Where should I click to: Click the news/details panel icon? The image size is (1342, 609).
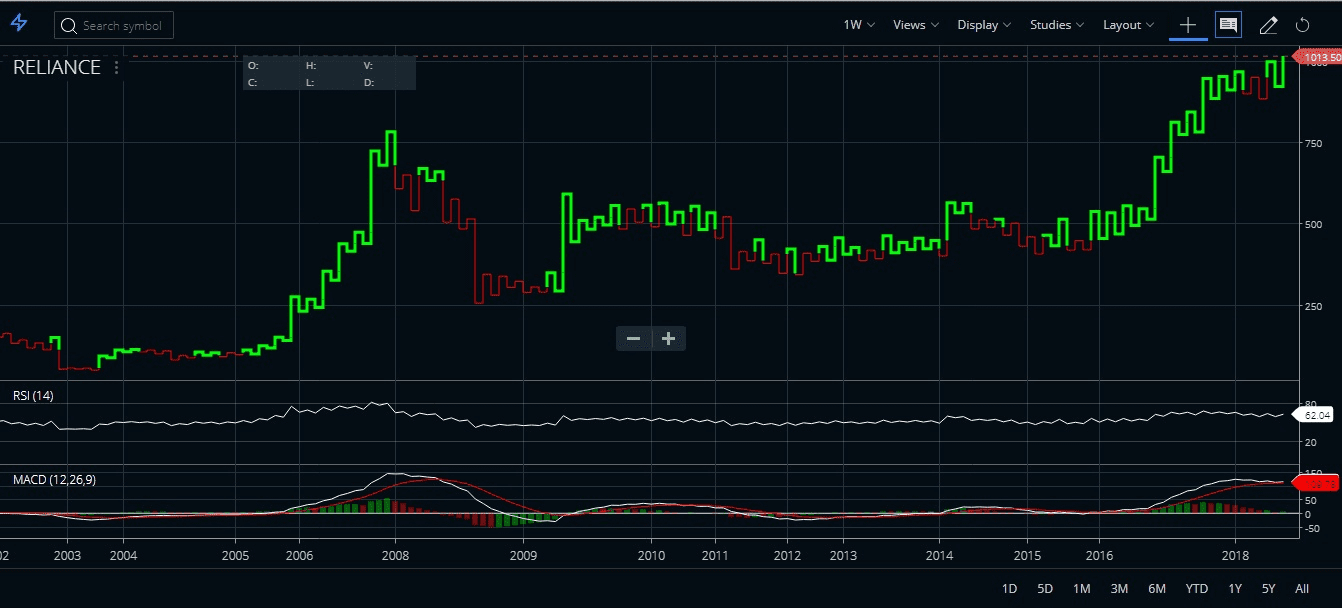point(1227,24)
